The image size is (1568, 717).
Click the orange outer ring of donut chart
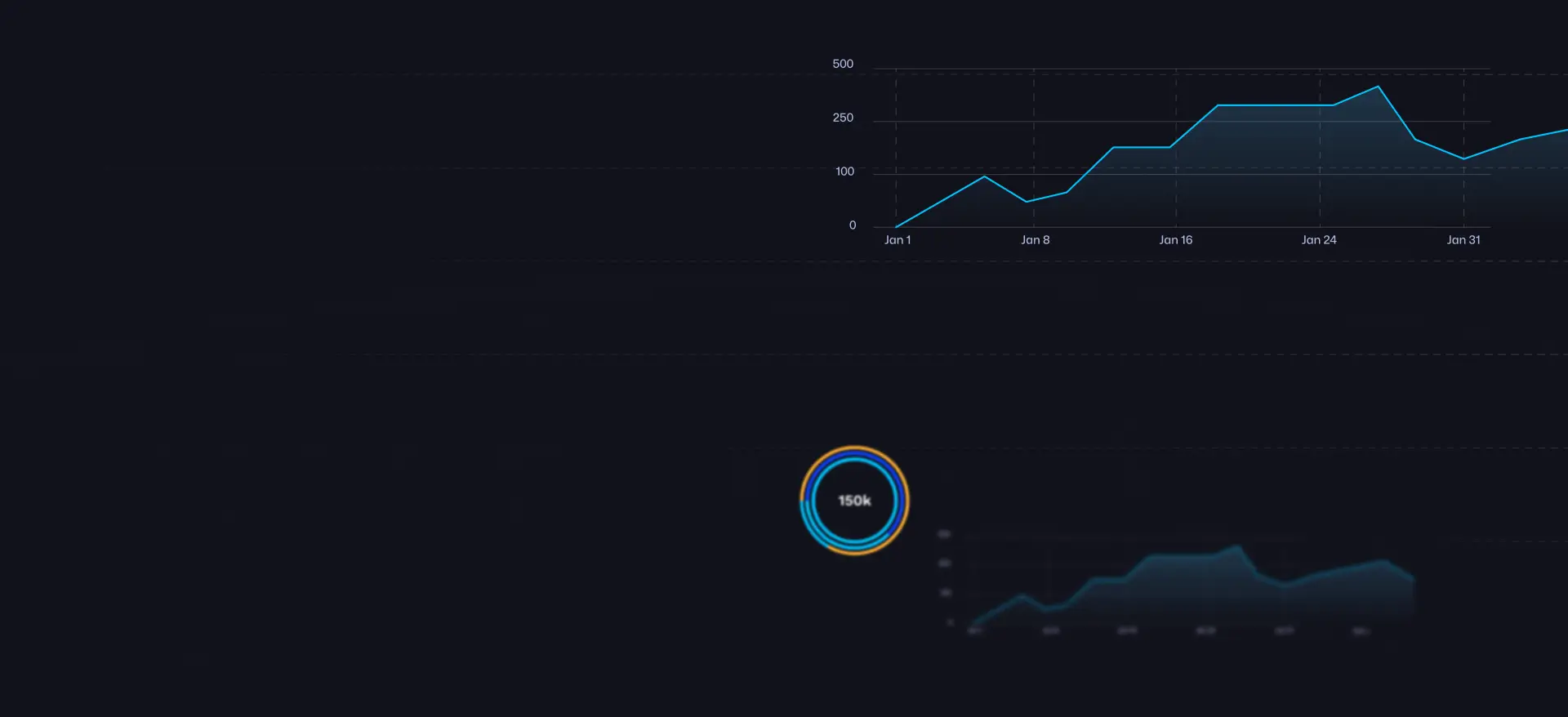(x=854, y=448)
